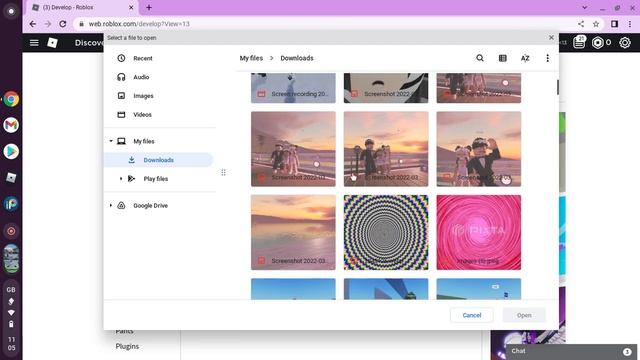Click Downloads in the breadcrumb
The width and height of the screenshot is (640, 360).
pyautogui.click(x=297, y=58)
